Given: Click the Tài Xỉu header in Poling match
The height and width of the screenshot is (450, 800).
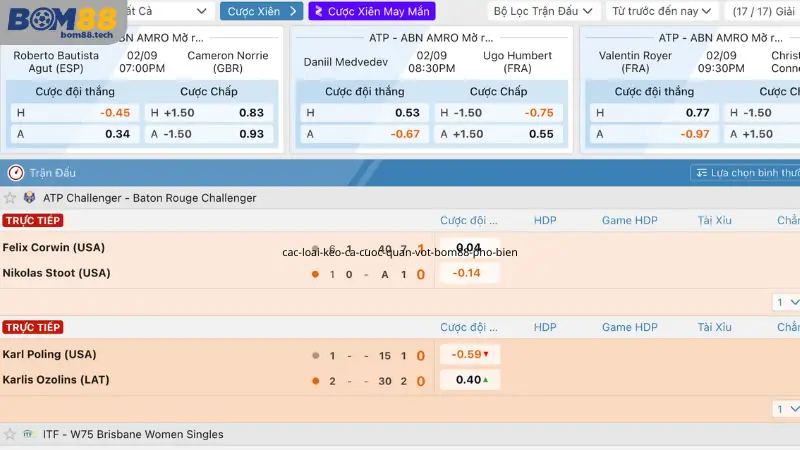Looking at the screenshot, I should 714,327.
